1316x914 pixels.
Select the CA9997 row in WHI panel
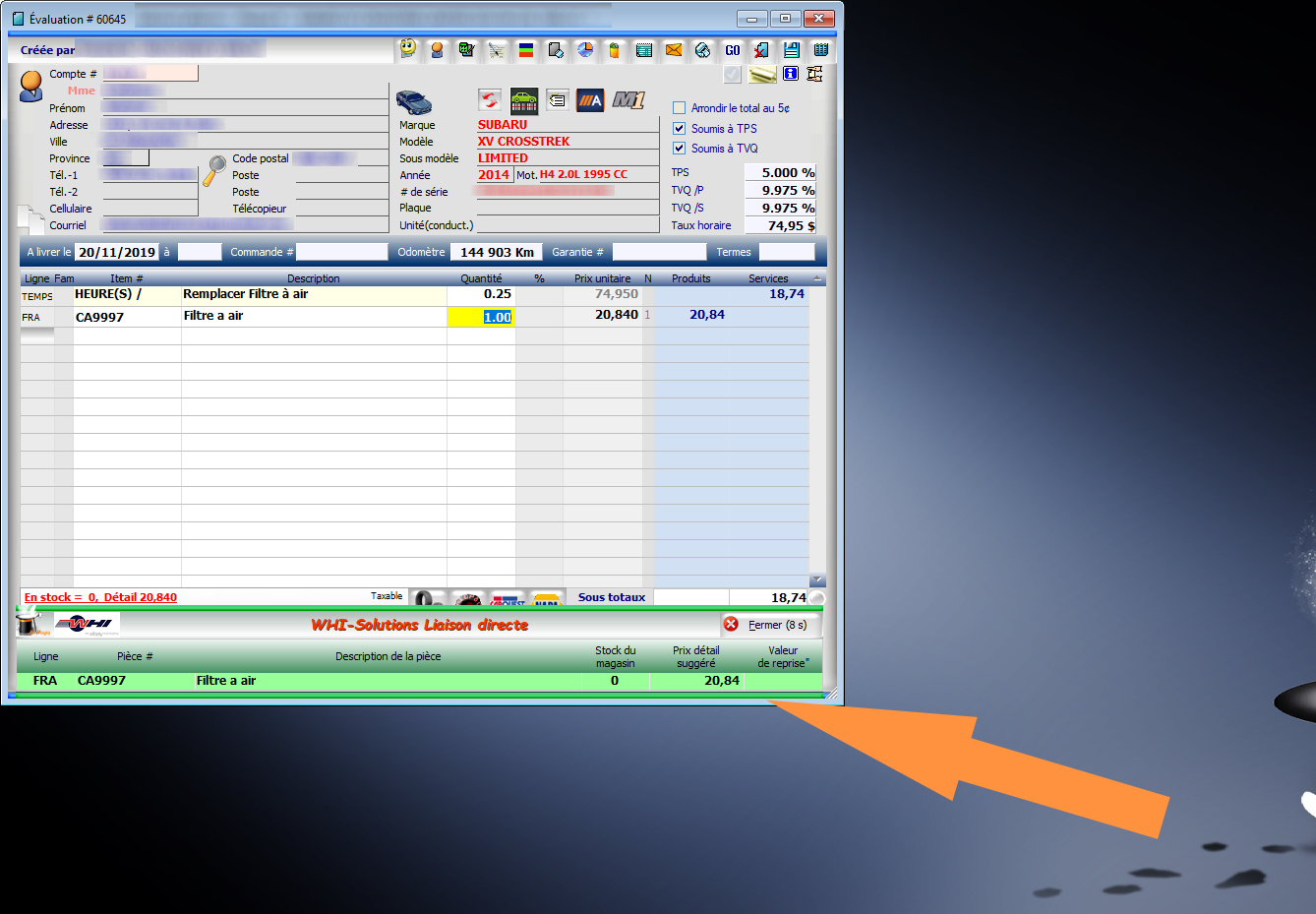(x=393, y=681)
